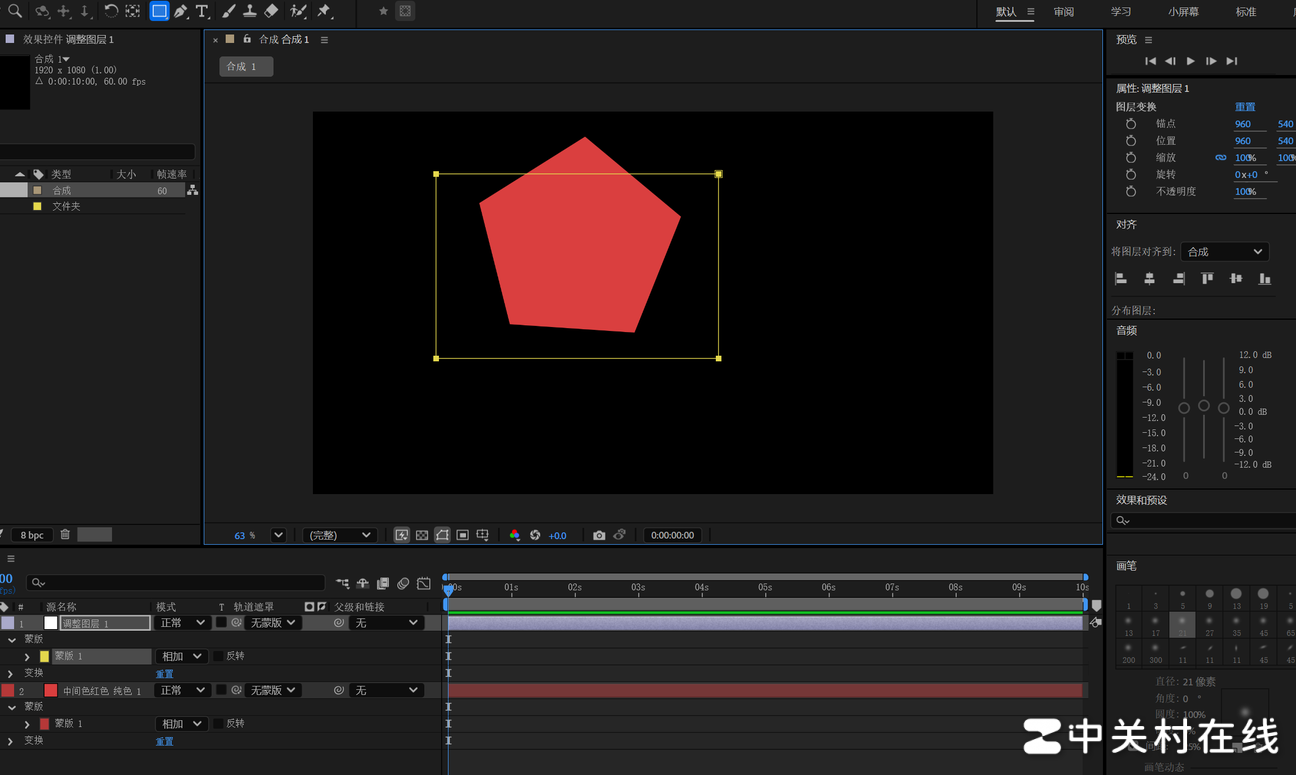The image size is (1296, 775).
Task: Take a snapshot with the camera icon
Action: [x=599, y=536]
